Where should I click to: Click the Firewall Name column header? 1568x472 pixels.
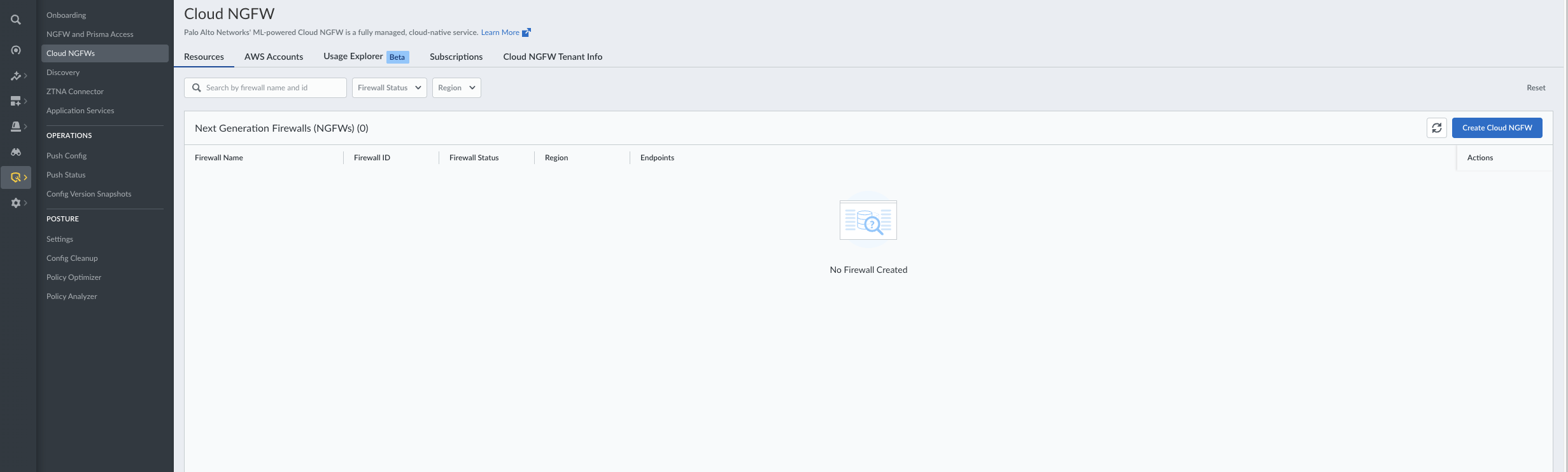[x=219, y=158]
